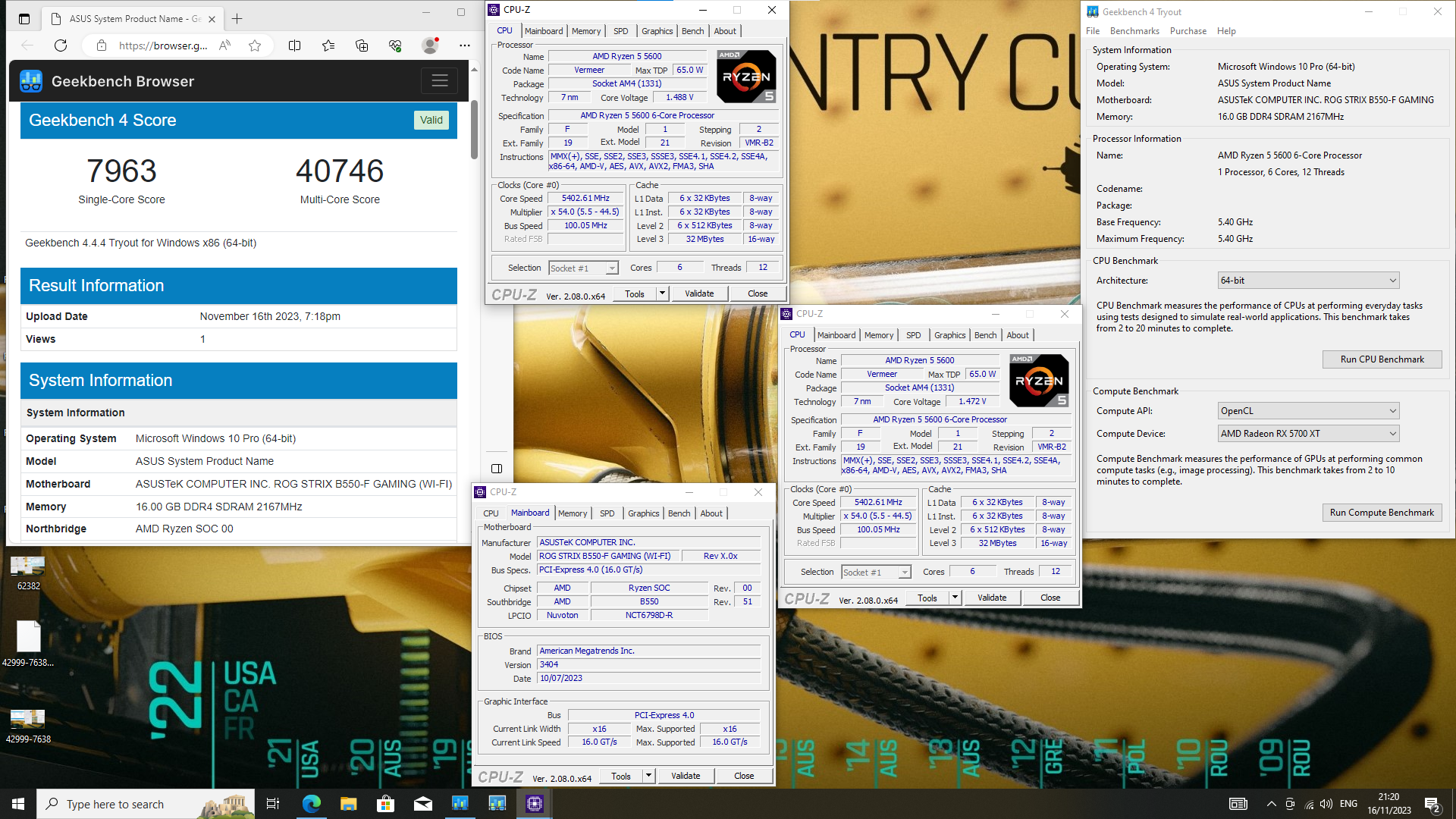Open CPU-Z taskbar icon

point(535,804)
